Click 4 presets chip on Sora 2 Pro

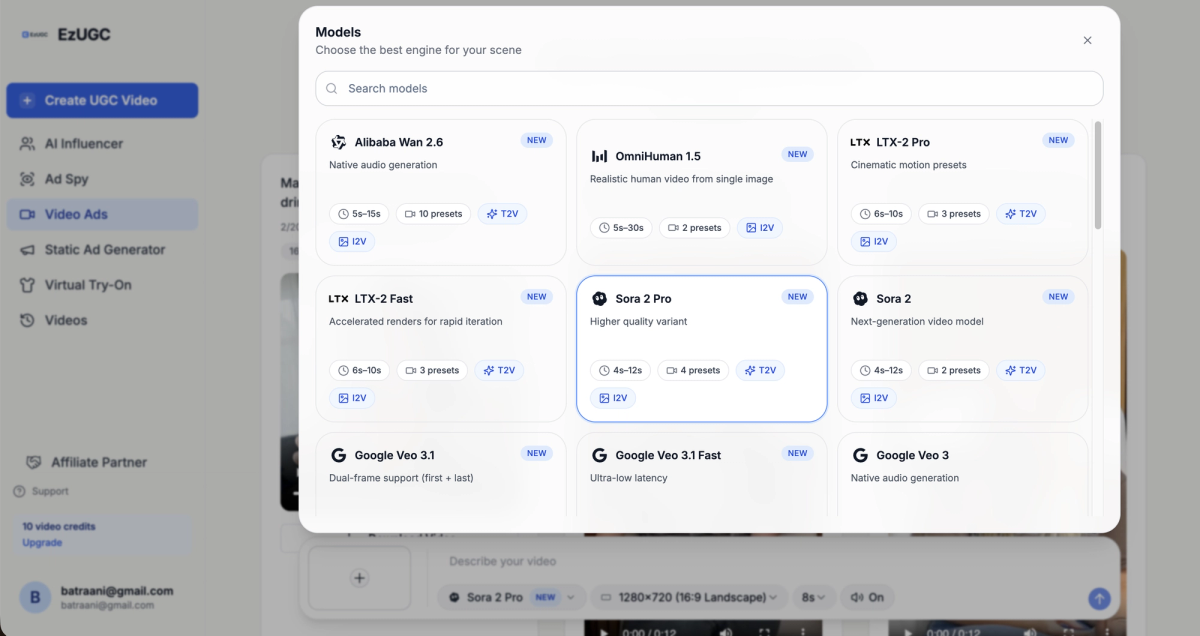pos(693,370)
